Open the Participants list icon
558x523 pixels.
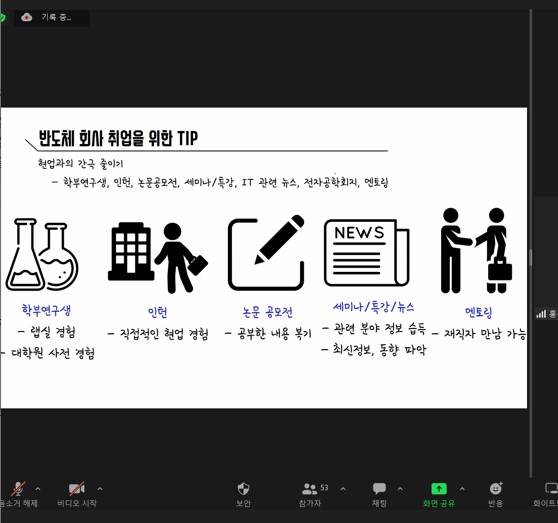309,489
